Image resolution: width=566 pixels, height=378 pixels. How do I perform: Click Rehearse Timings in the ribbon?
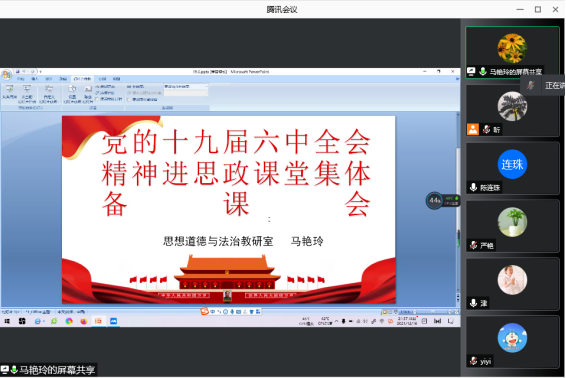tap(105, 93)
